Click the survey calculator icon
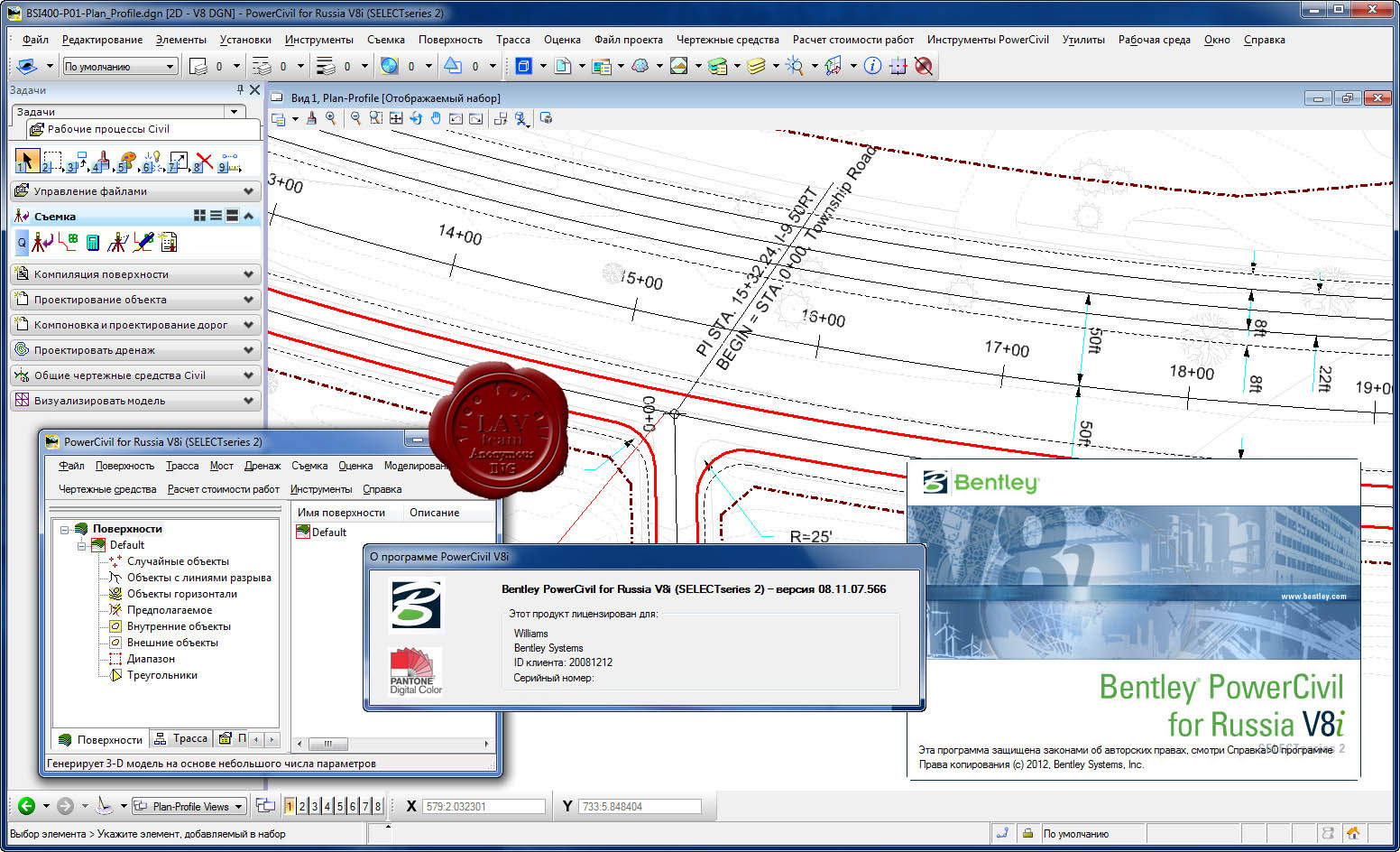 92,242
